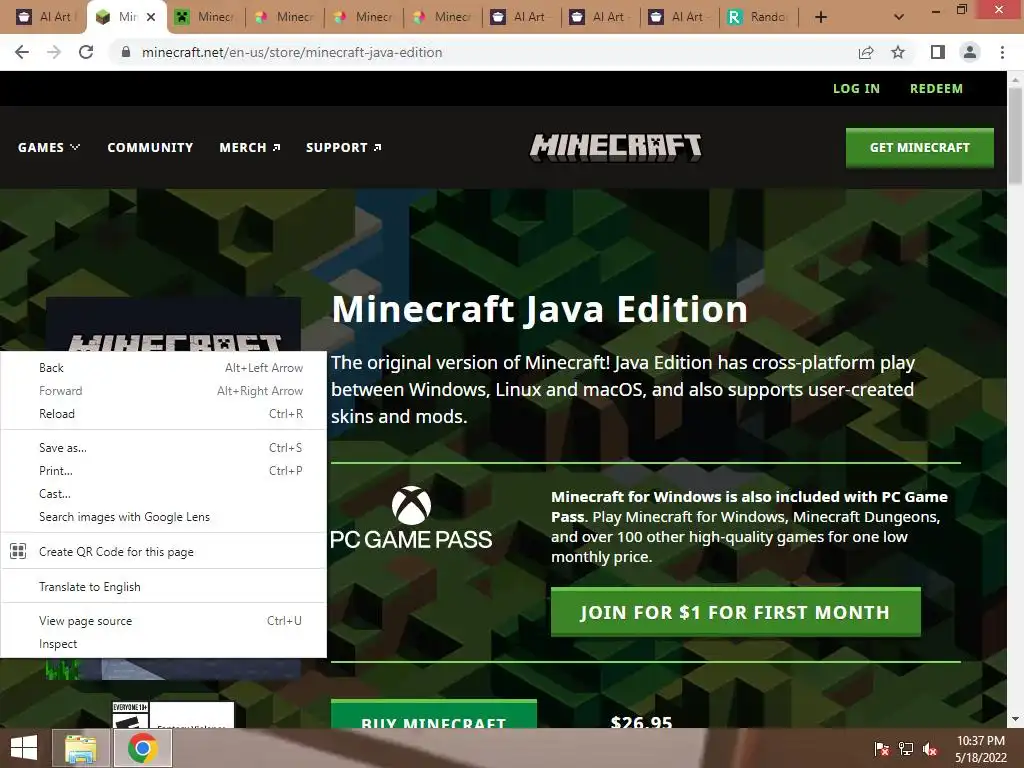Choose Search images with Google Lens

(163, 517)
